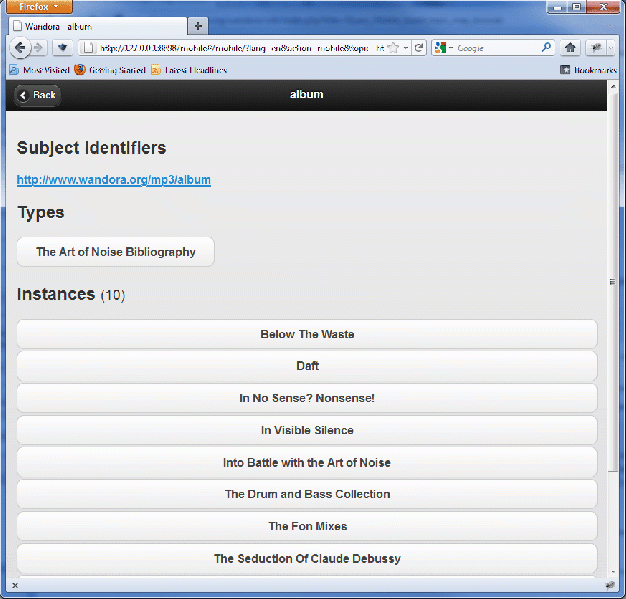Click the browser forward arrow button
This screenshot has width=626, height=599.
(x=38, y=47)
